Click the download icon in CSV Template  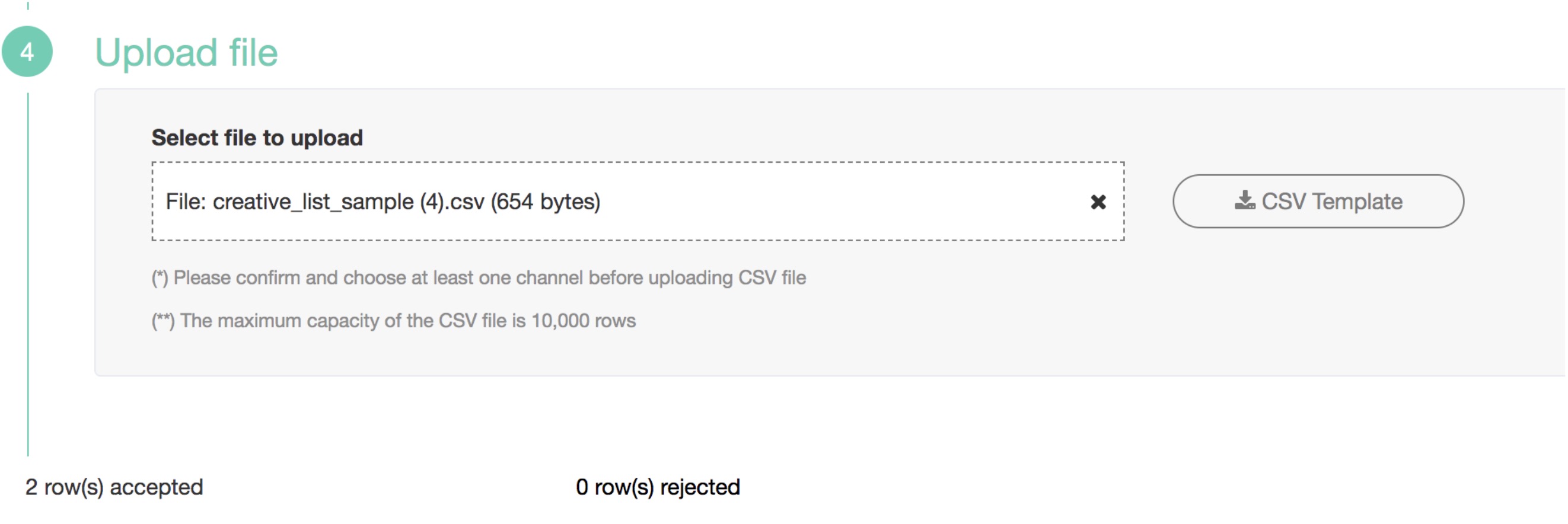[1244, 201]
